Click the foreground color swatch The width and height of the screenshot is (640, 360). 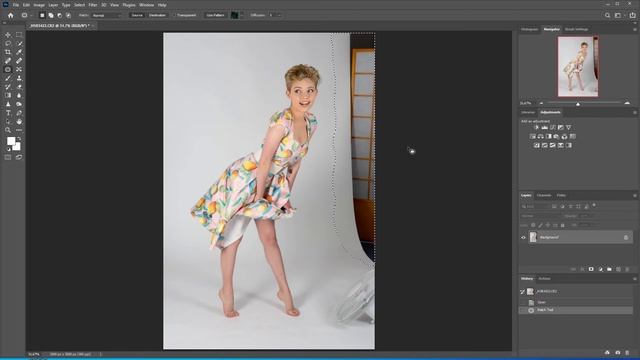[x=11, y=141]
